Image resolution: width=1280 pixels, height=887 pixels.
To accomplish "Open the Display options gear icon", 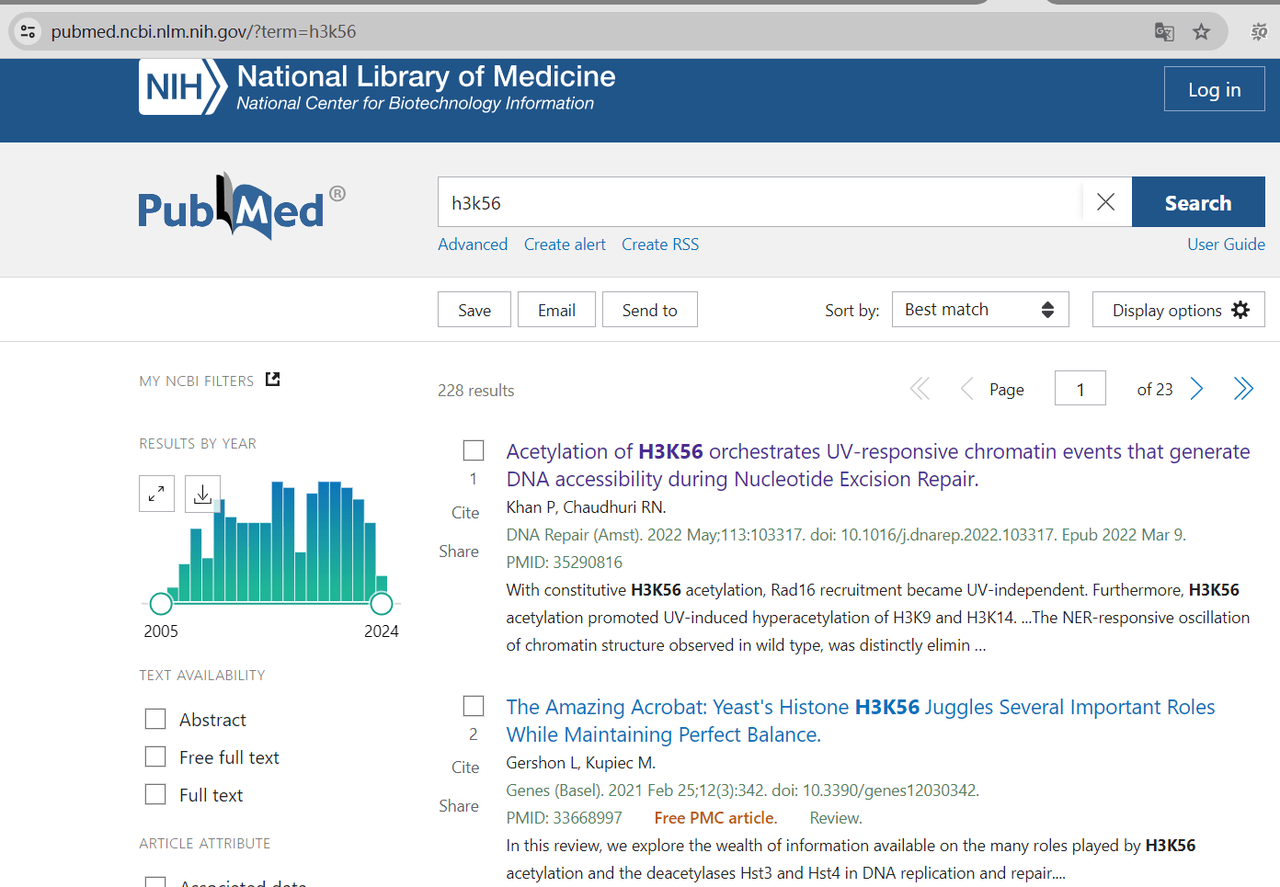I will coord(1242,309).
